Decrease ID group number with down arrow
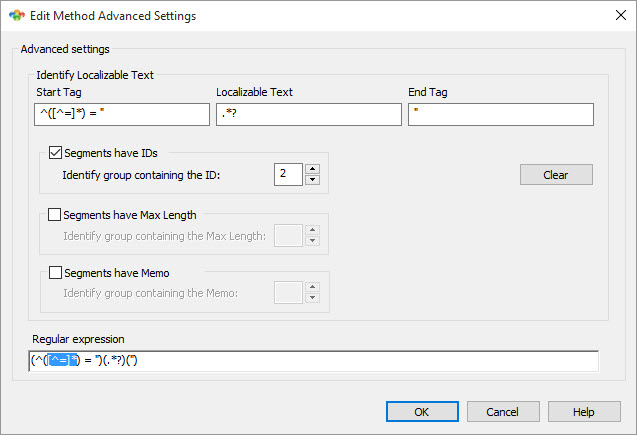 [x=312, y=180]
